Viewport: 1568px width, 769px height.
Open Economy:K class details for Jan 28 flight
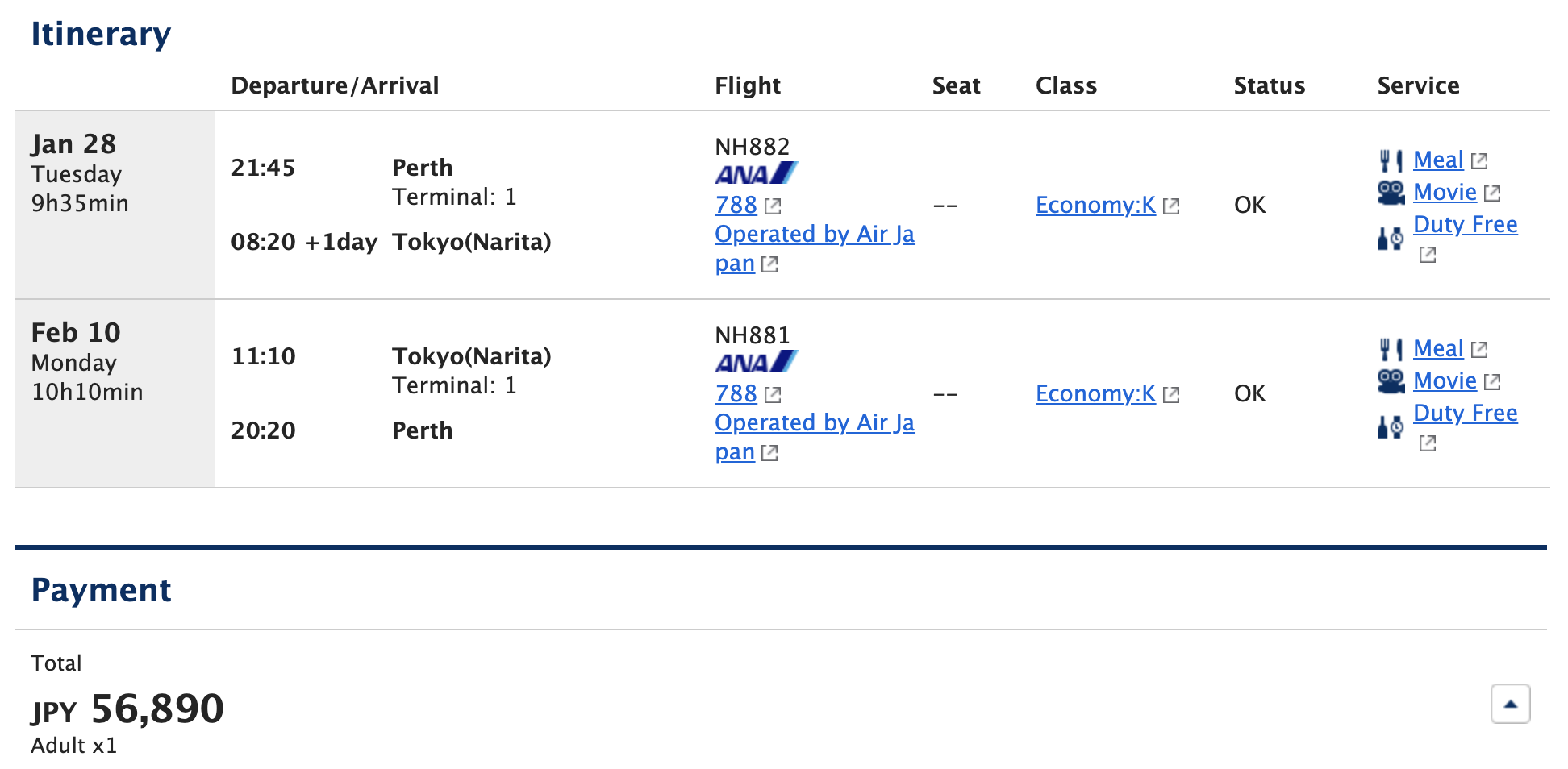click(1095, 206)
